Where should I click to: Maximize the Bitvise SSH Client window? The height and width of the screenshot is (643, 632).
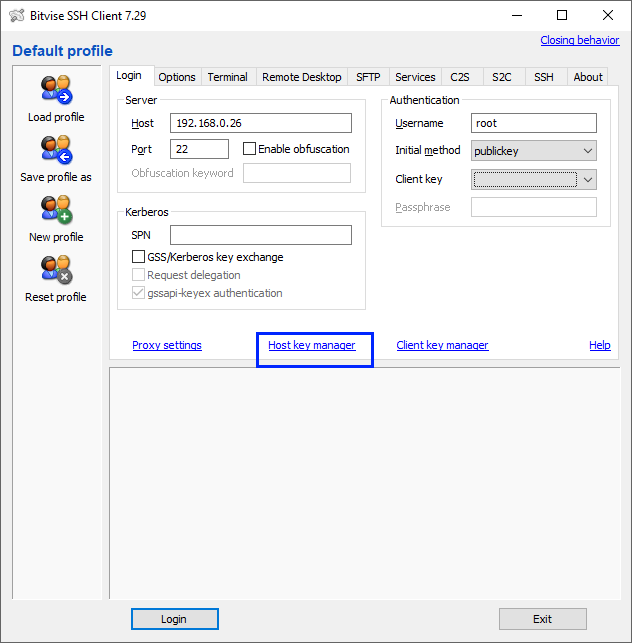pyautogui.click(x=562, y=16)
